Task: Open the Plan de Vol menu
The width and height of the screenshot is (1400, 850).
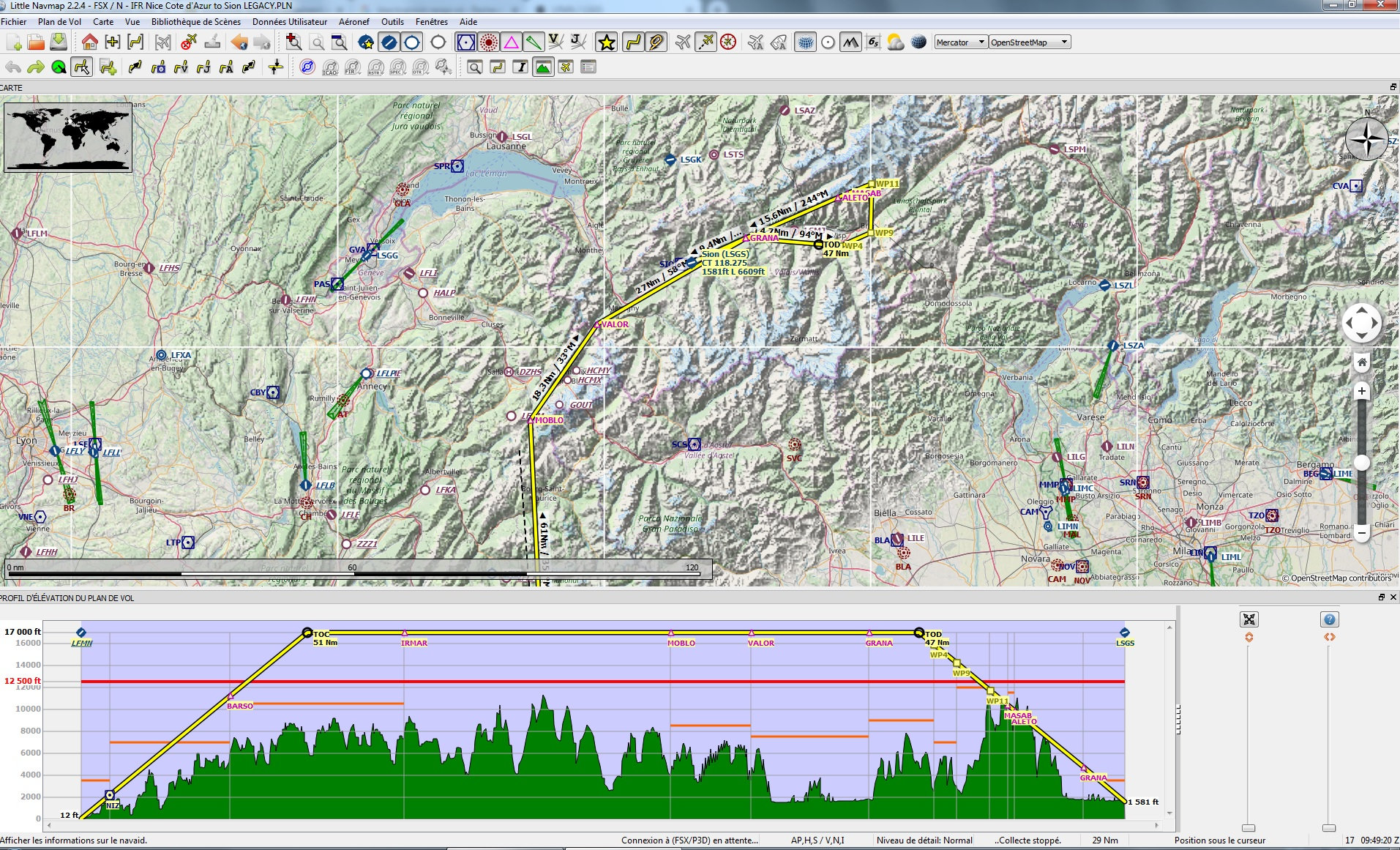Action: [59, 22]
